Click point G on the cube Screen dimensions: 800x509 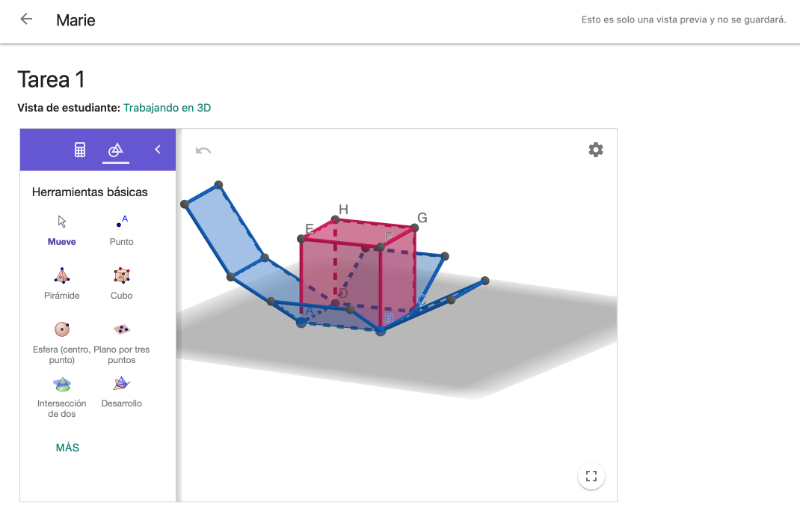point(415,227)
